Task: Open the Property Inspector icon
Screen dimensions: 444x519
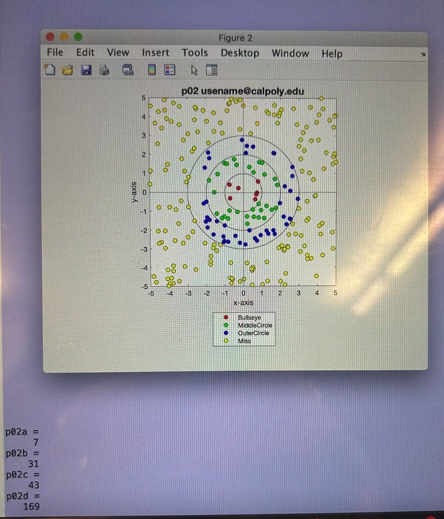Action: (212, 70)
